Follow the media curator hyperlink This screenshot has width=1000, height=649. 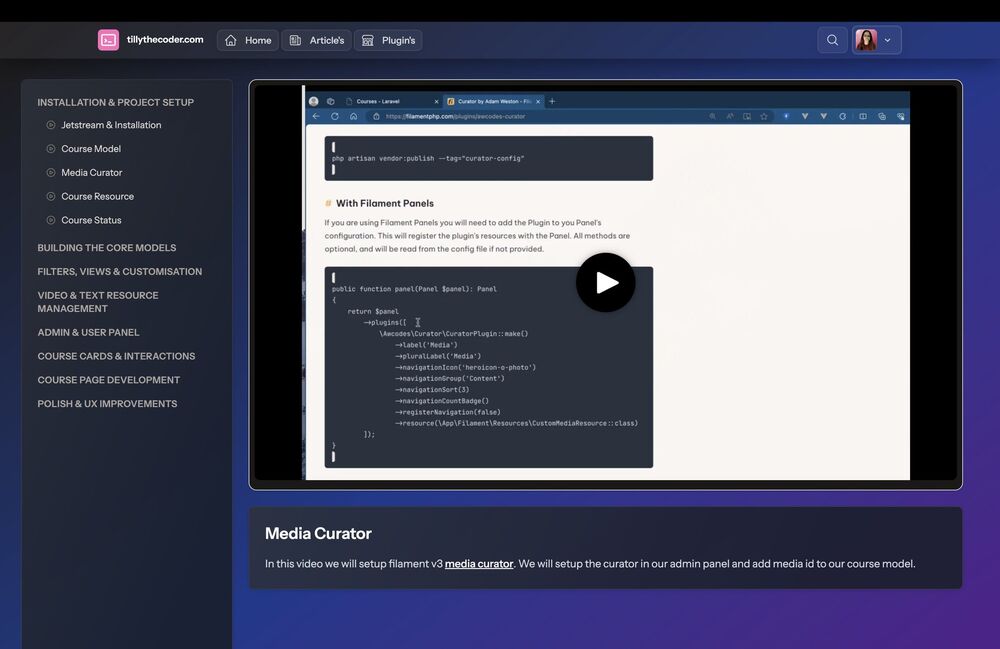pyautogui.click(x=479, y=564)
